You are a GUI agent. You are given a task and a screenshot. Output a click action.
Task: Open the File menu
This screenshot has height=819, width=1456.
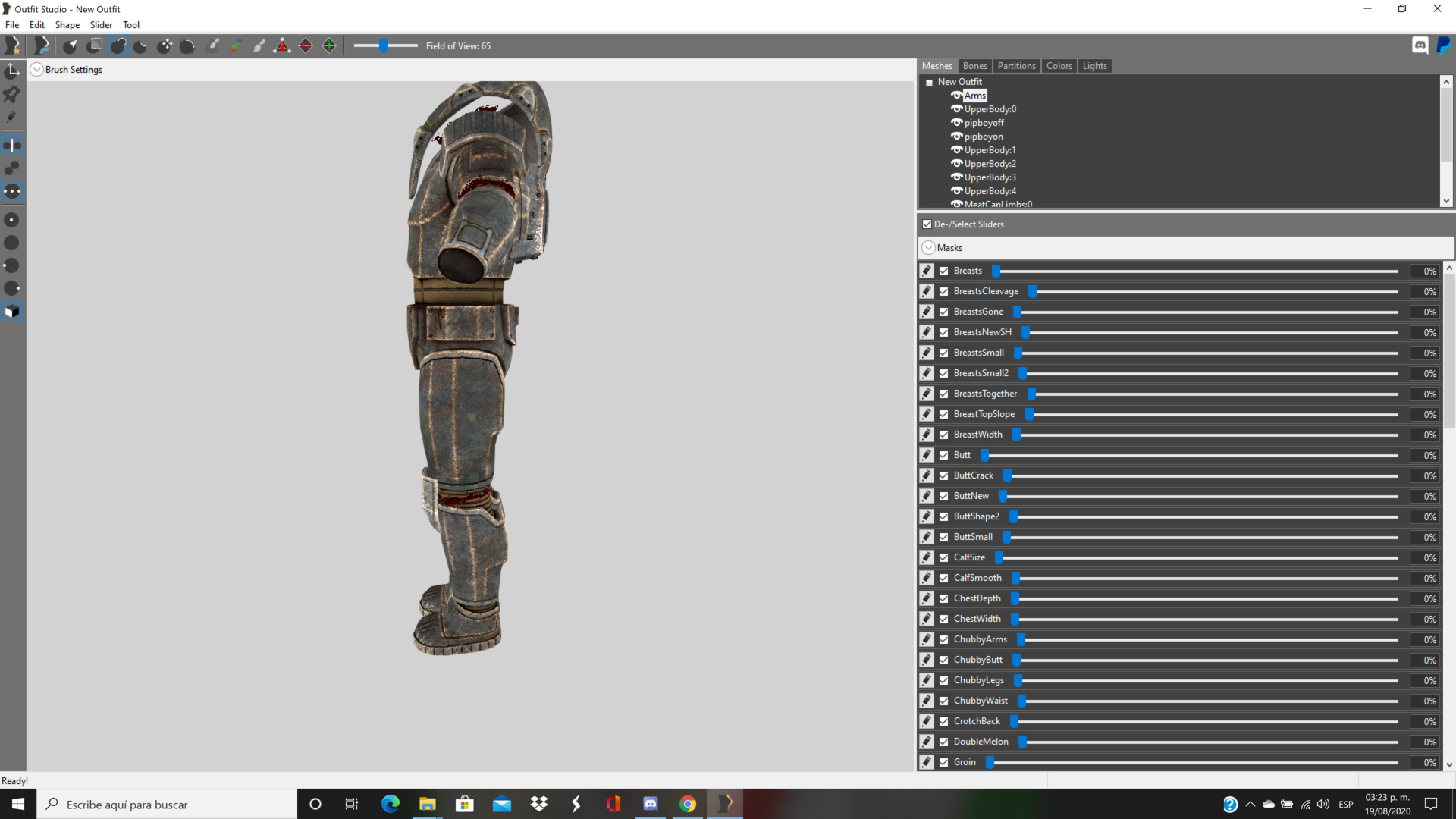click(x=12, y=25)
